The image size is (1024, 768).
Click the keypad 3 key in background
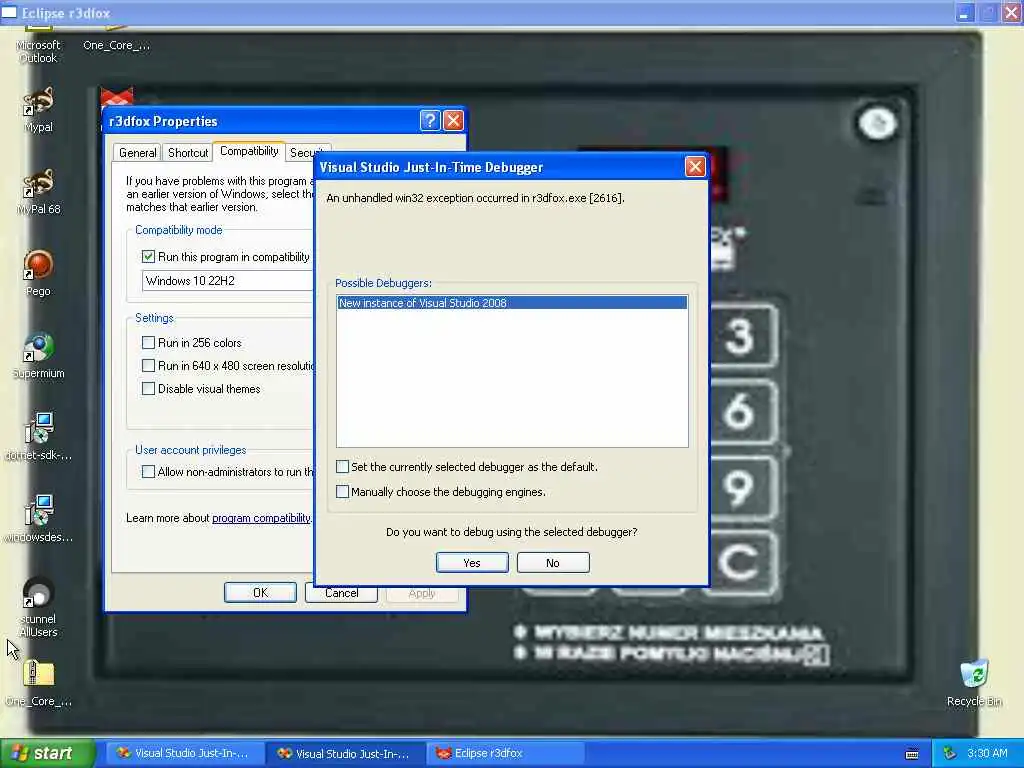tap(742, 336)
